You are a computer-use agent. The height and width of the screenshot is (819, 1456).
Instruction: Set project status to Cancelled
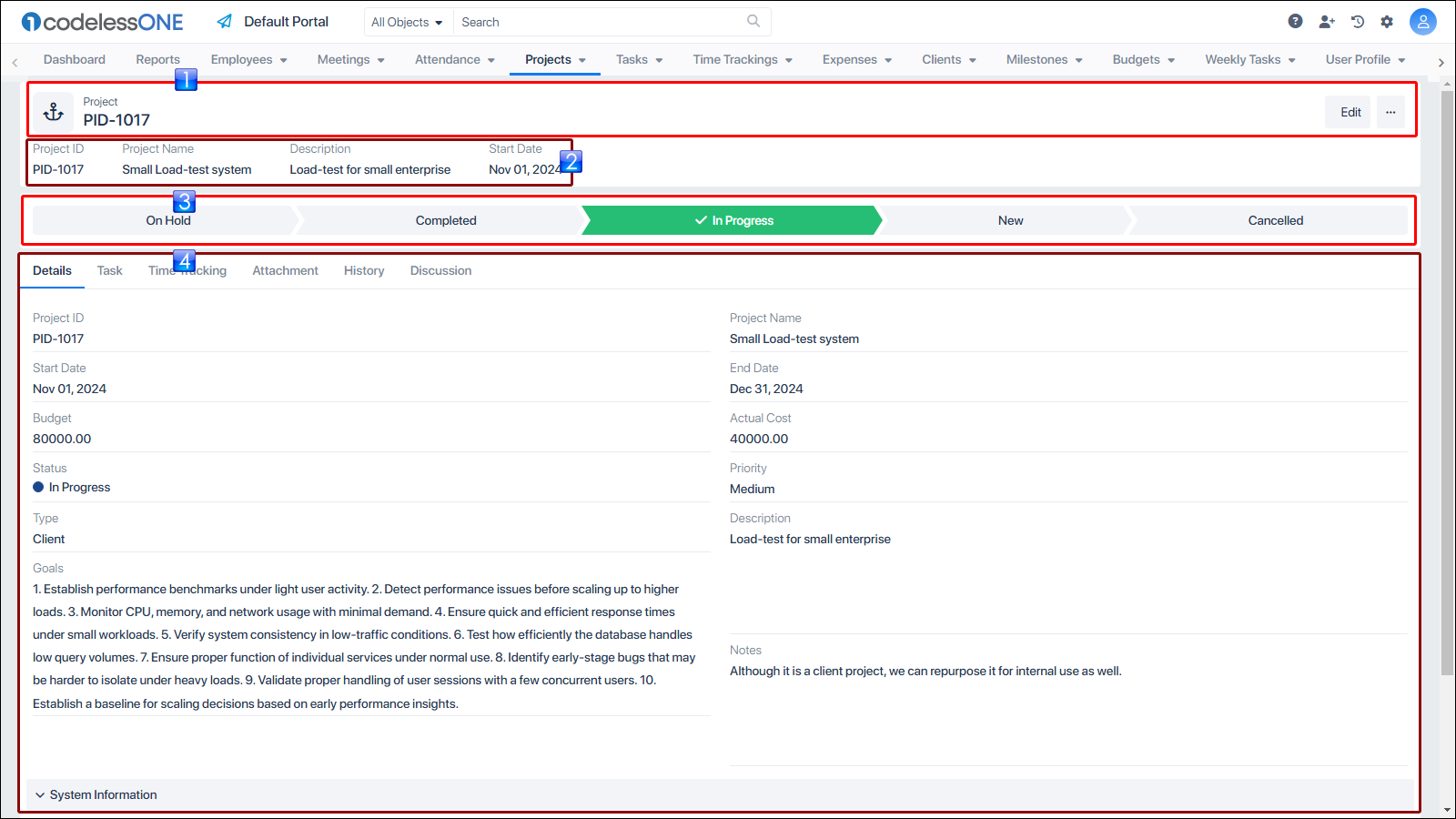pyautogui.click(x=1272, y=220)
